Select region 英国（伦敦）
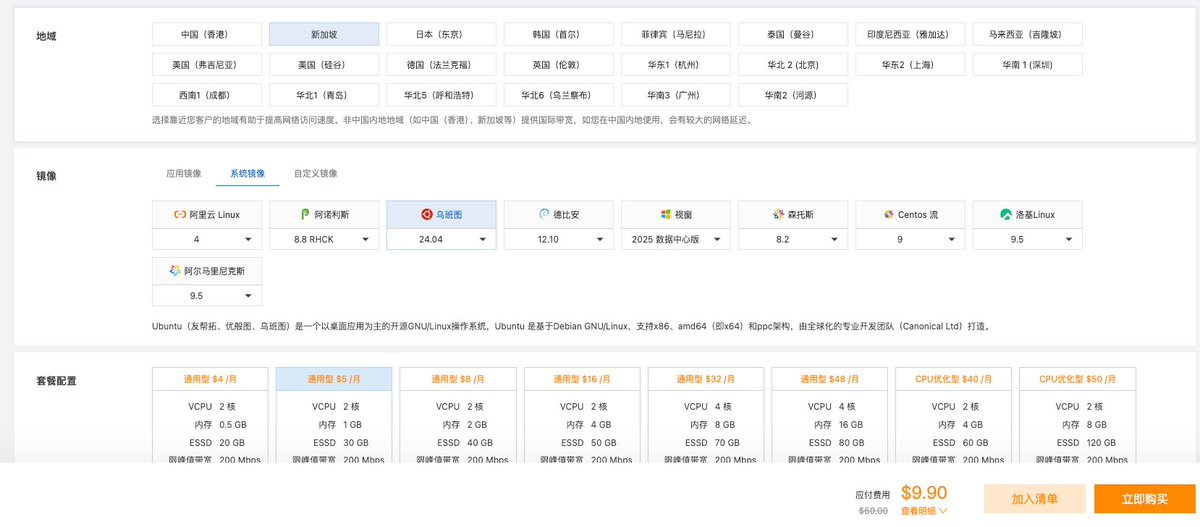Screen dimensions: 1200x527 559,65
